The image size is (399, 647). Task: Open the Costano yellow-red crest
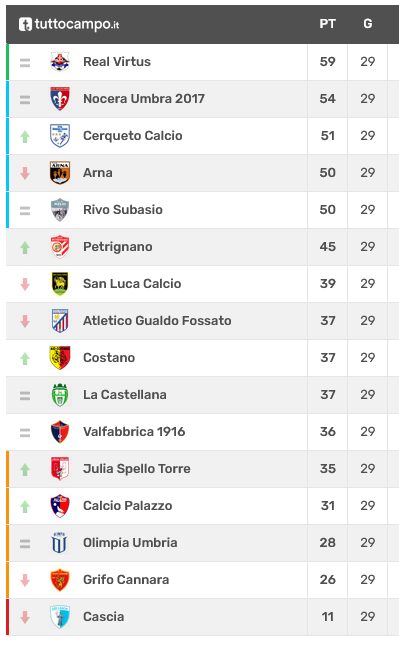point(60,357)
